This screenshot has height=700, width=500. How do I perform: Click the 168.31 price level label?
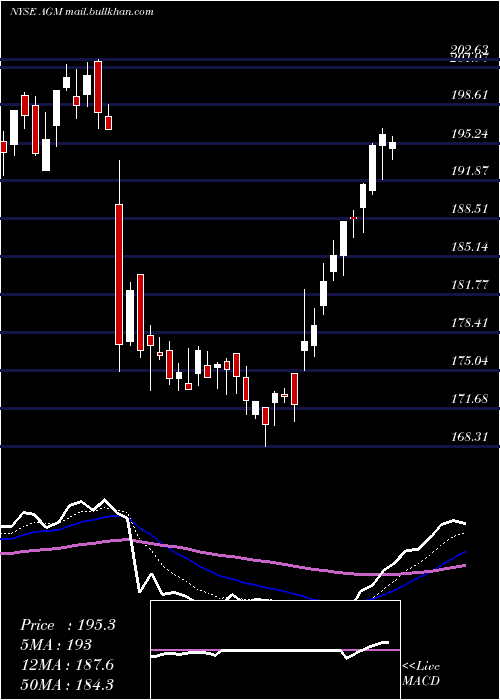pyautogui.click(x=470, y=436)
